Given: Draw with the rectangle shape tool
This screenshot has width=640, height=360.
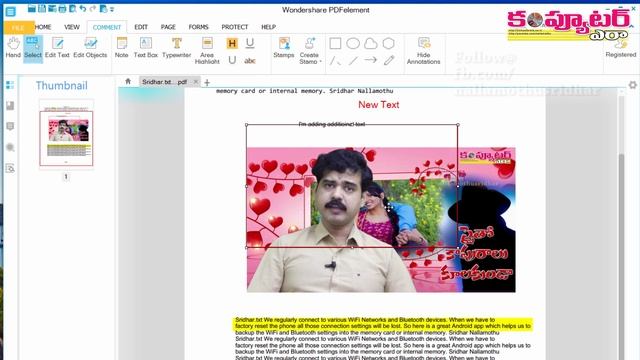Looking at the screenshot, I should (x=335, y=43).
